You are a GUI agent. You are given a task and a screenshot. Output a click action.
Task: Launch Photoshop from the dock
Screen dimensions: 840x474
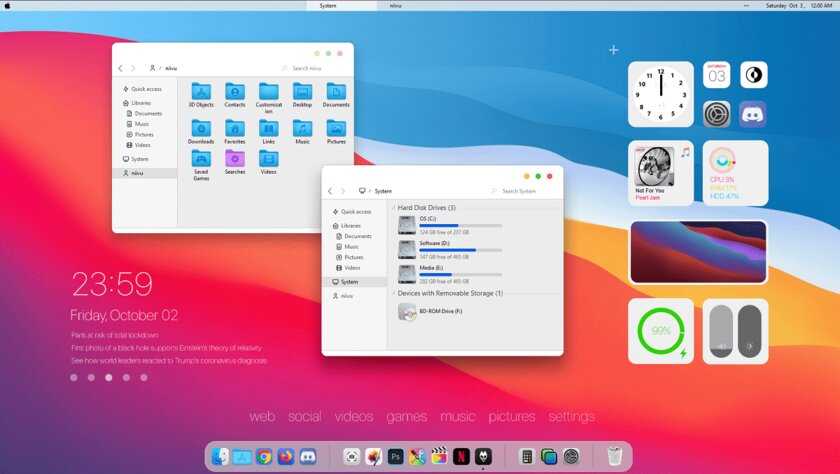click(395, 457)
